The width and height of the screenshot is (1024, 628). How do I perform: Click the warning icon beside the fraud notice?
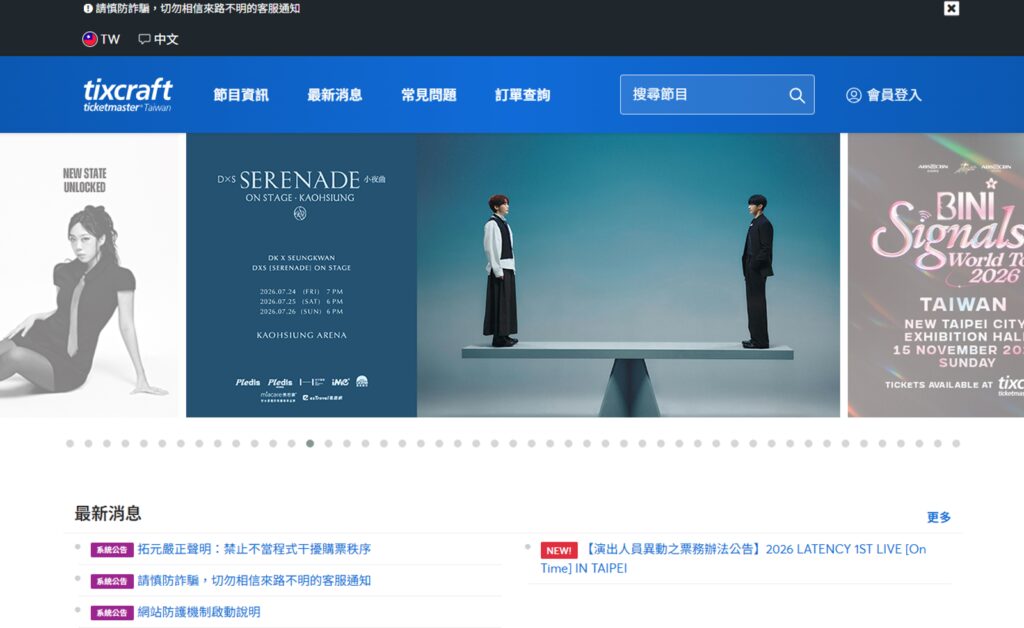point(88,8)
